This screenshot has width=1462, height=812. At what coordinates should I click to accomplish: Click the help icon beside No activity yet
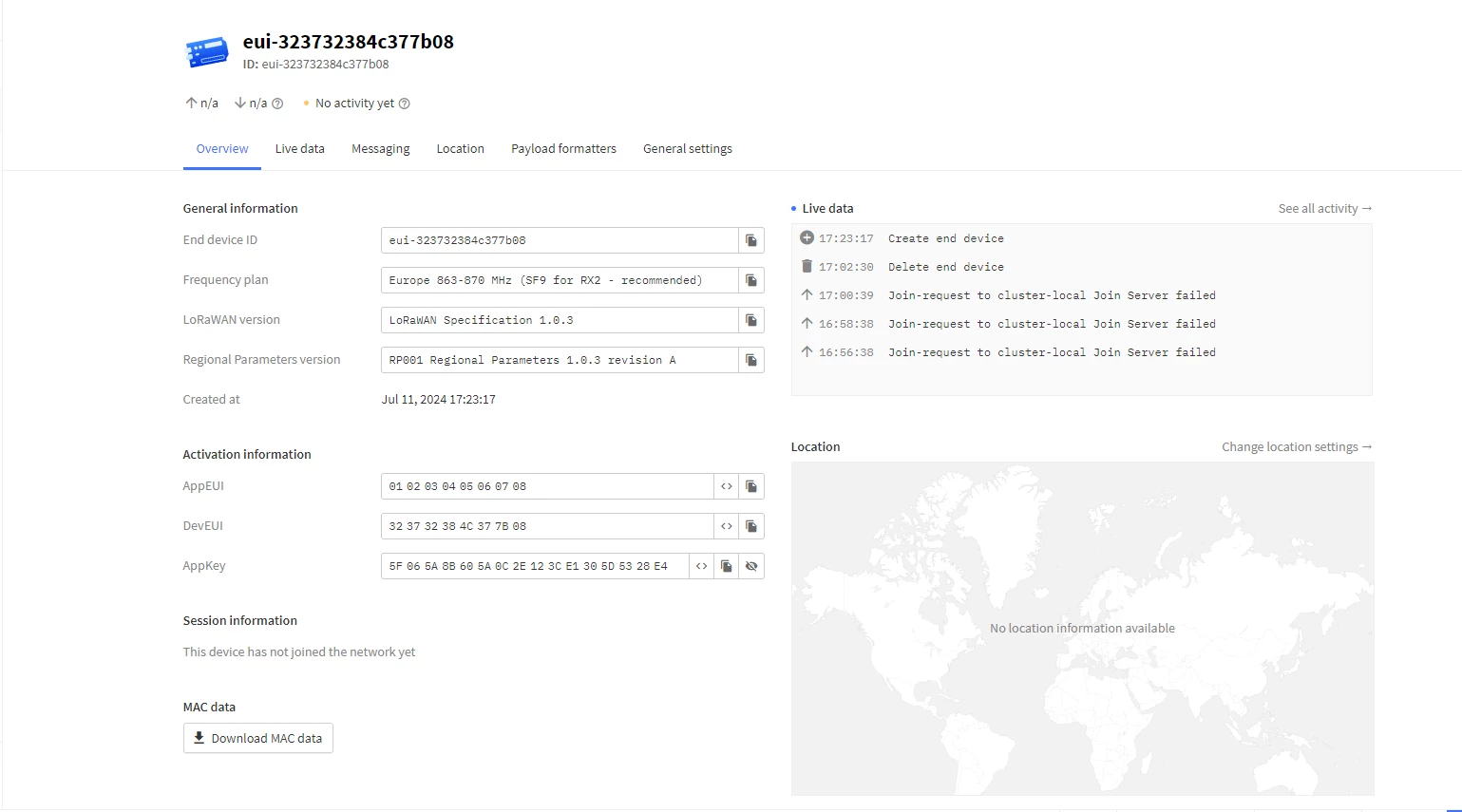pyautogui.click(x=404, y=104)
